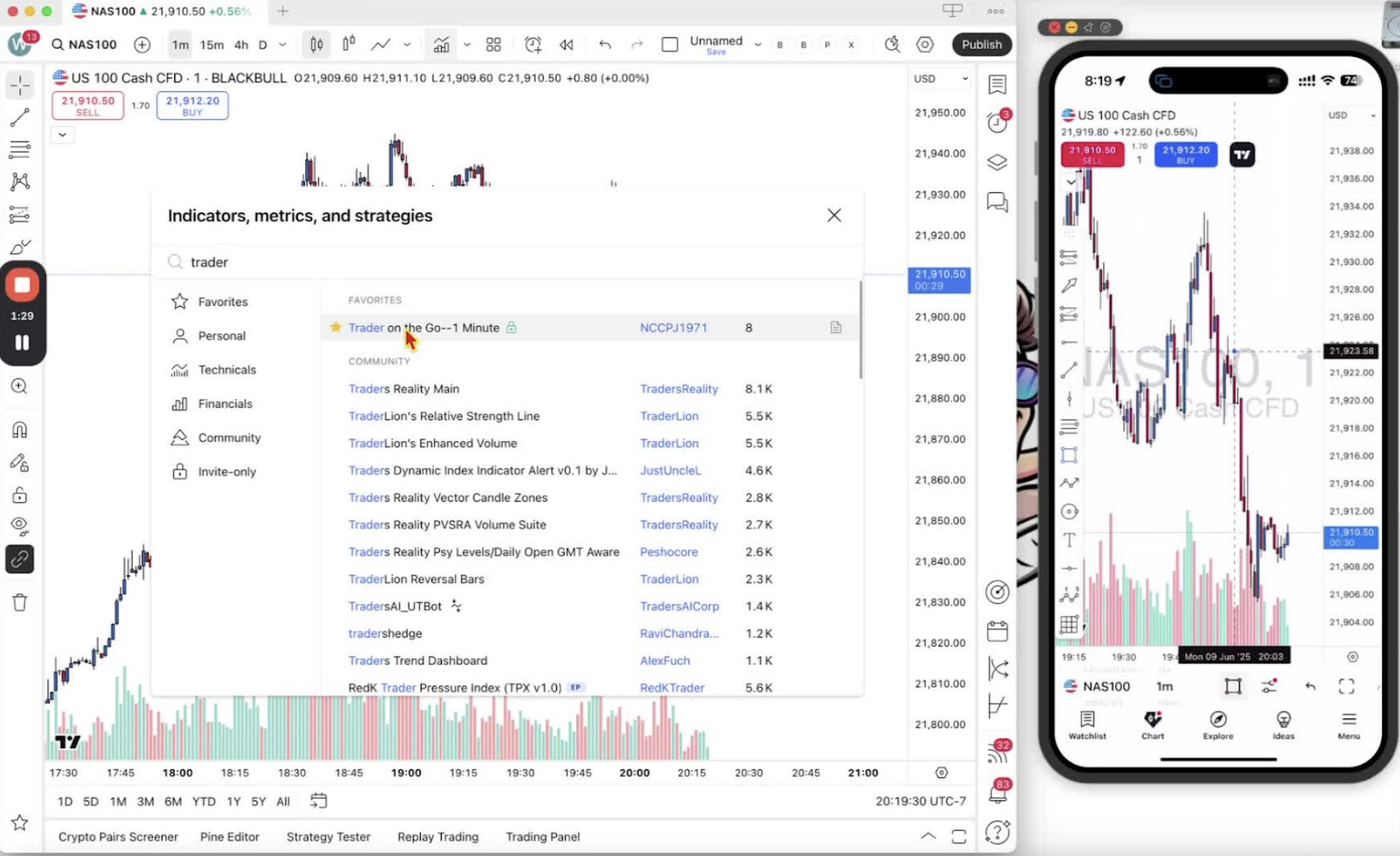Open the Watchlist panel icon
Screen dimensions: 1400x856
[997, 84]
